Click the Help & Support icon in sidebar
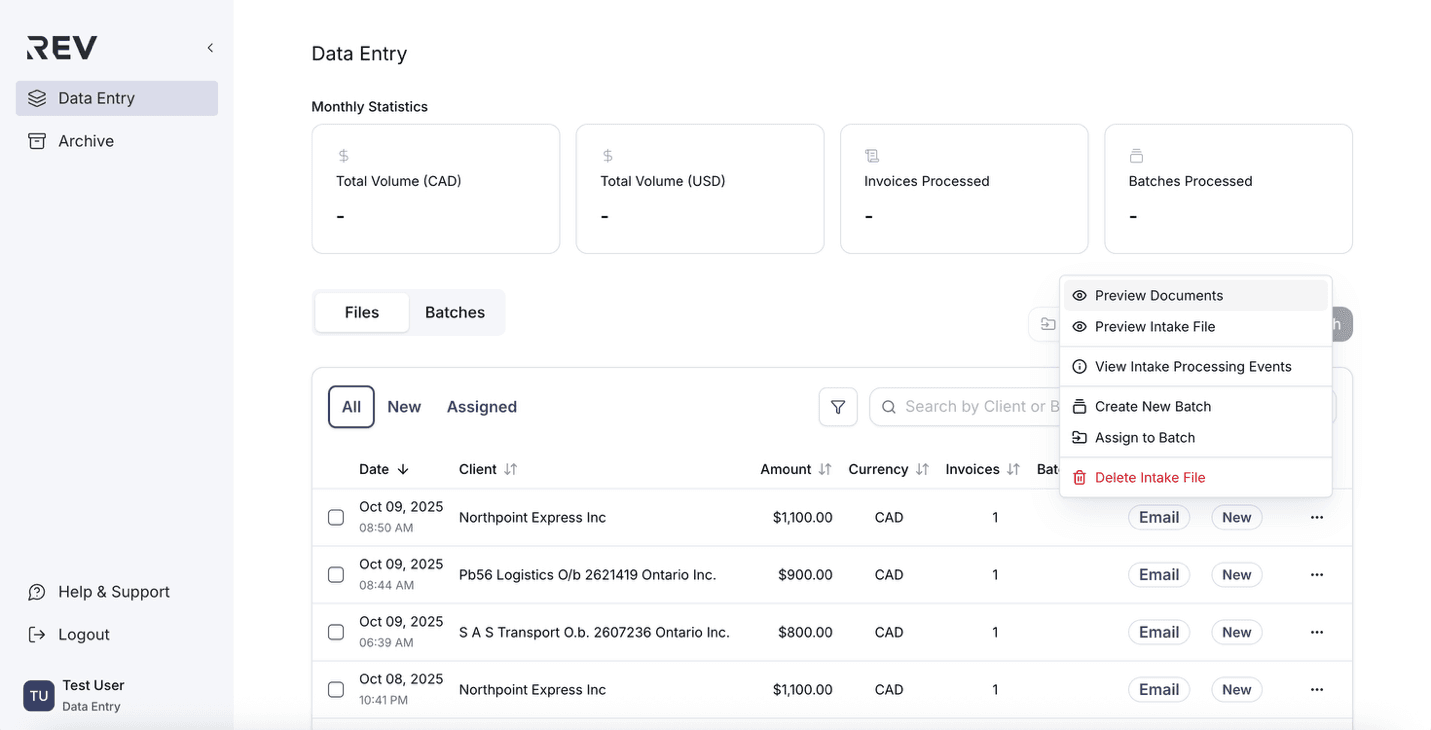Viewport: 1431px width, 730px height. tap(36, 592)
